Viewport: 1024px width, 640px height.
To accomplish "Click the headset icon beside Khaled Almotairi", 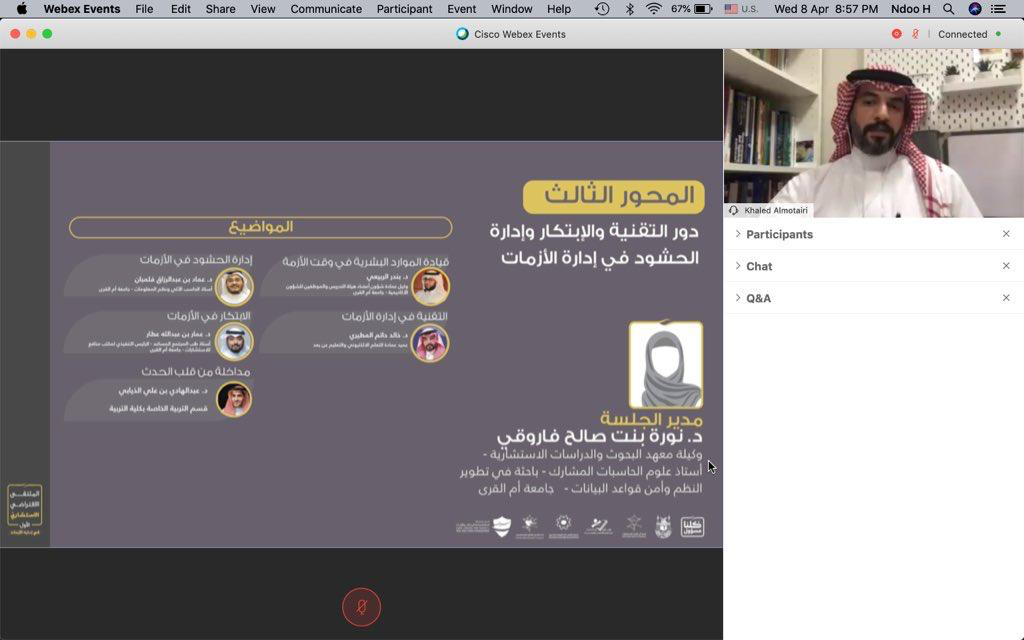I will [x=733, y=210].
